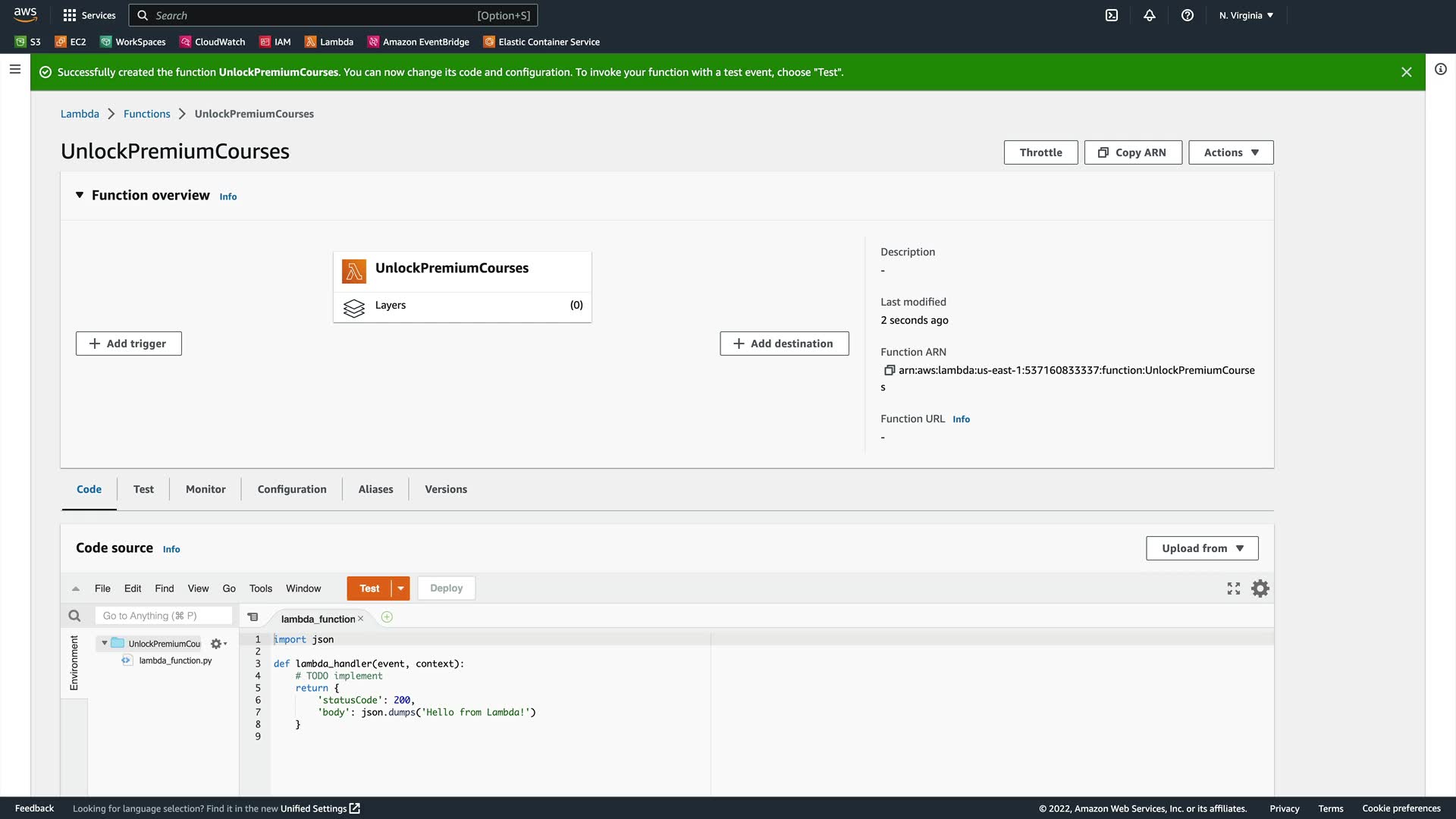This screenshot has height=819, width=1456.
Task: Expand the Test button dropdown arrow
Action: point(400,588)
